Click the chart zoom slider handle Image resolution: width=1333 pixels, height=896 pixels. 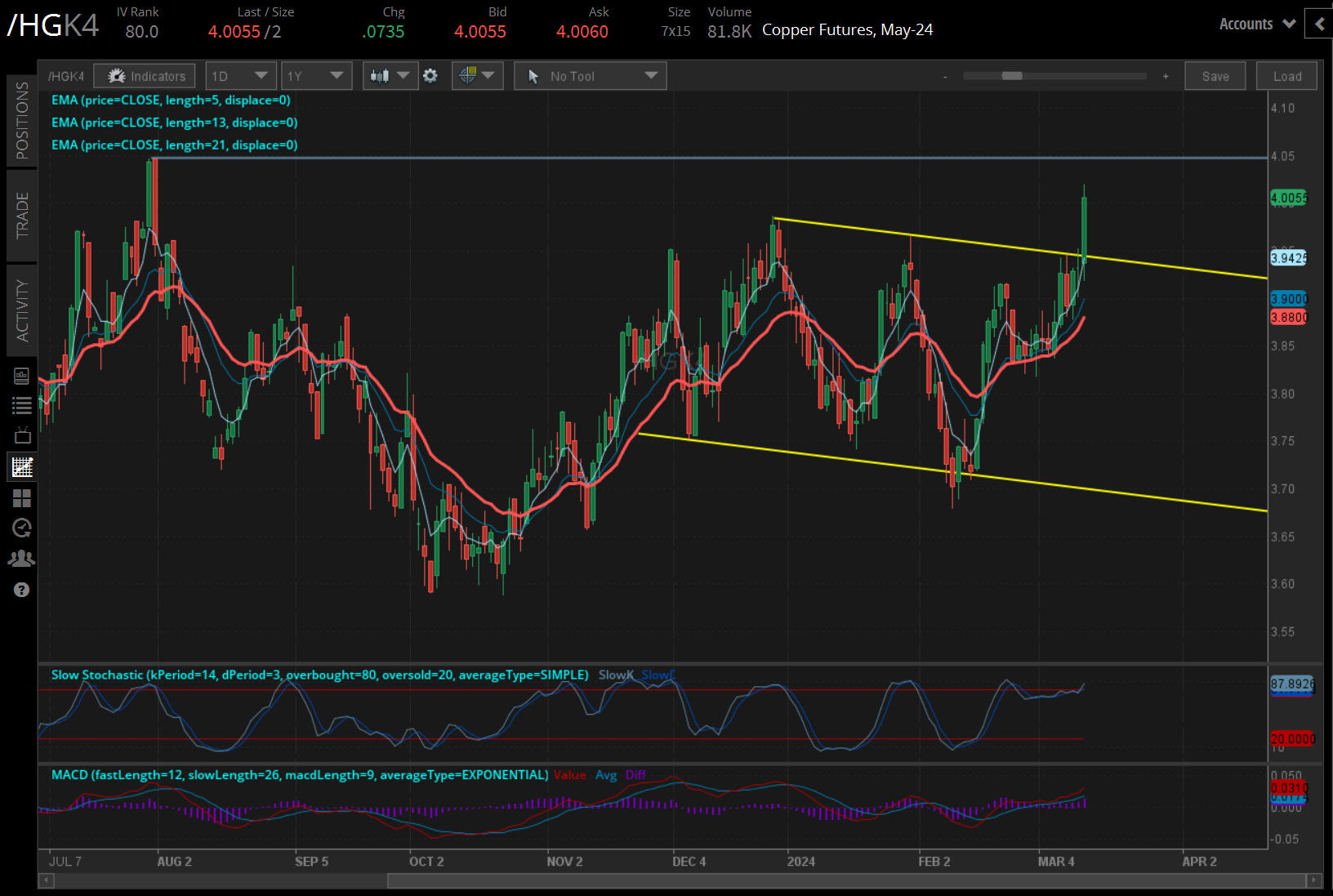1012,76
